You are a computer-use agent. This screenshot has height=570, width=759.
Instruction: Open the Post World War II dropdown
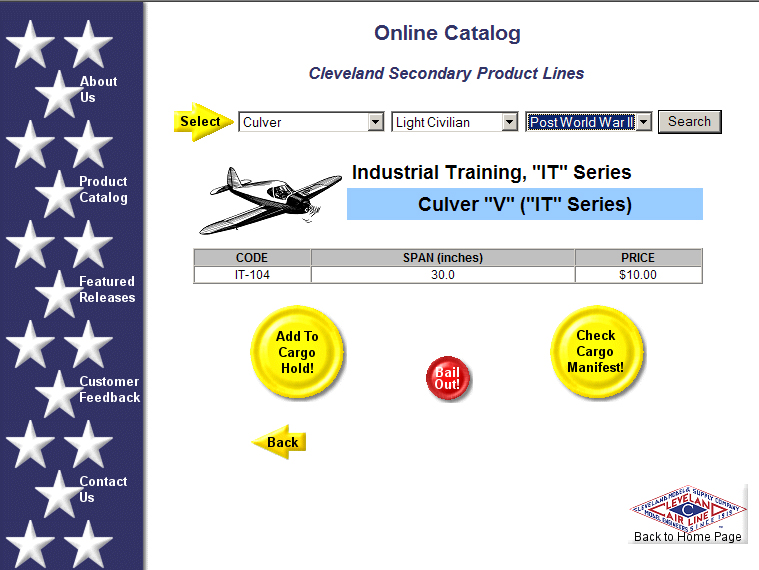pyautogui.click(x=588, y=122)
